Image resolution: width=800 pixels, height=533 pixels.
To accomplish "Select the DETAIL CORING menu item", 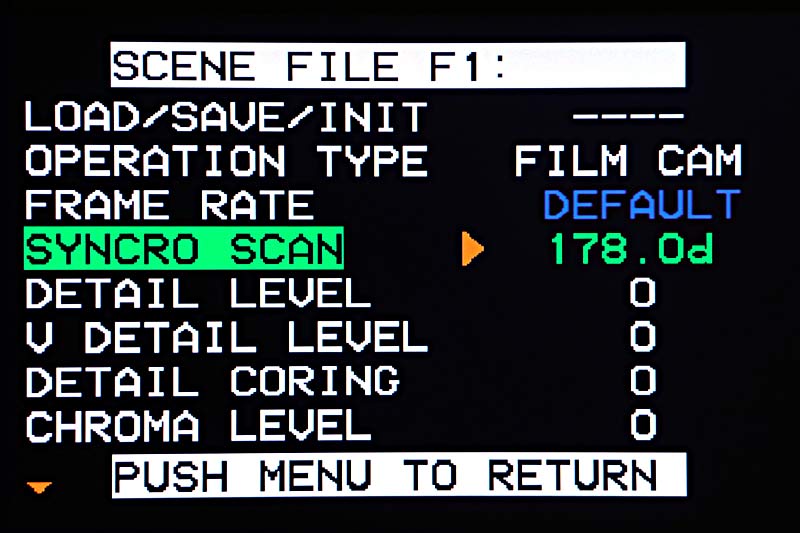I will pos(212,382).
